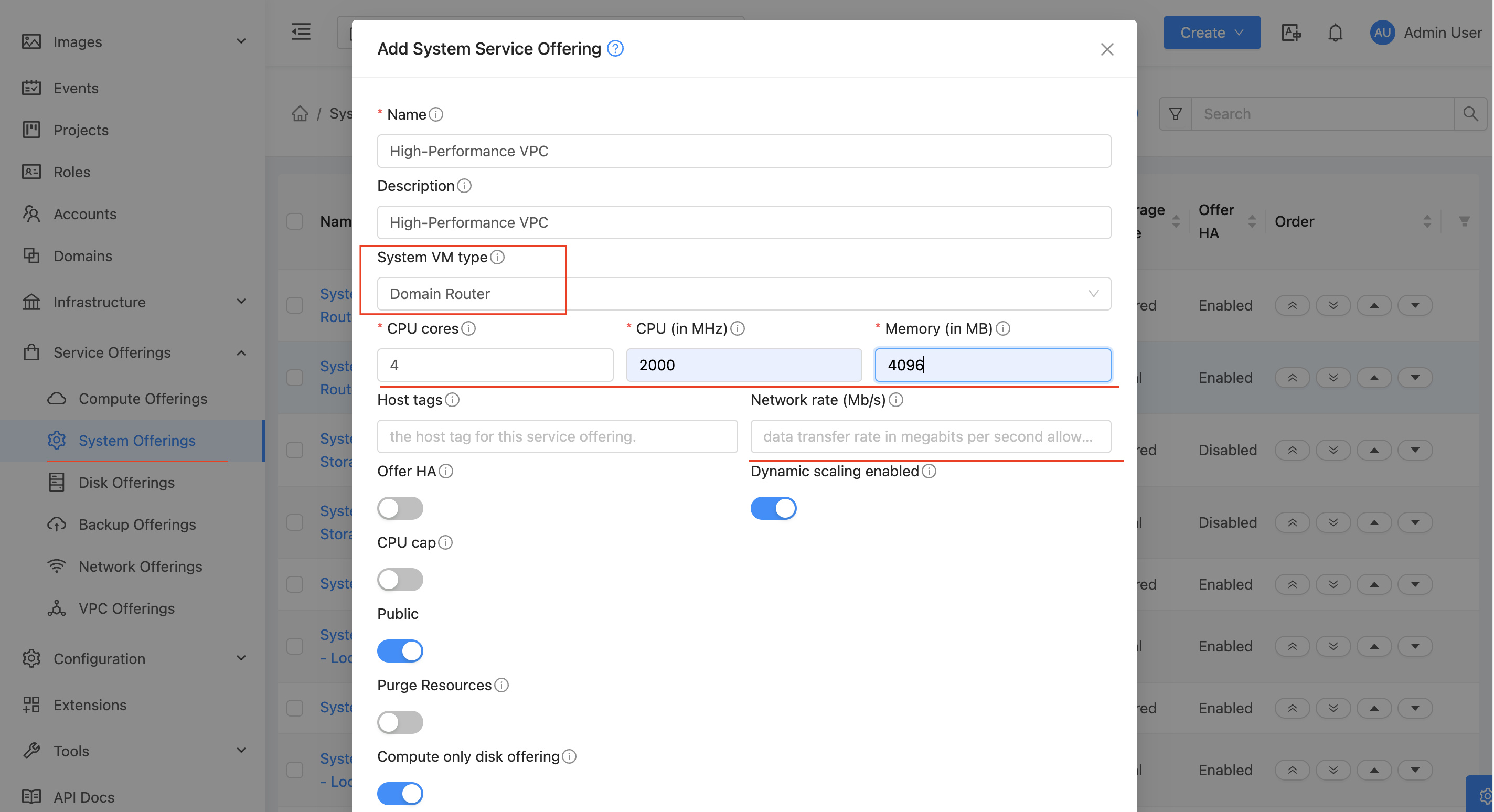
Task: Click the Dynamic scaling enabled info icon
Action: coord(929,471)
